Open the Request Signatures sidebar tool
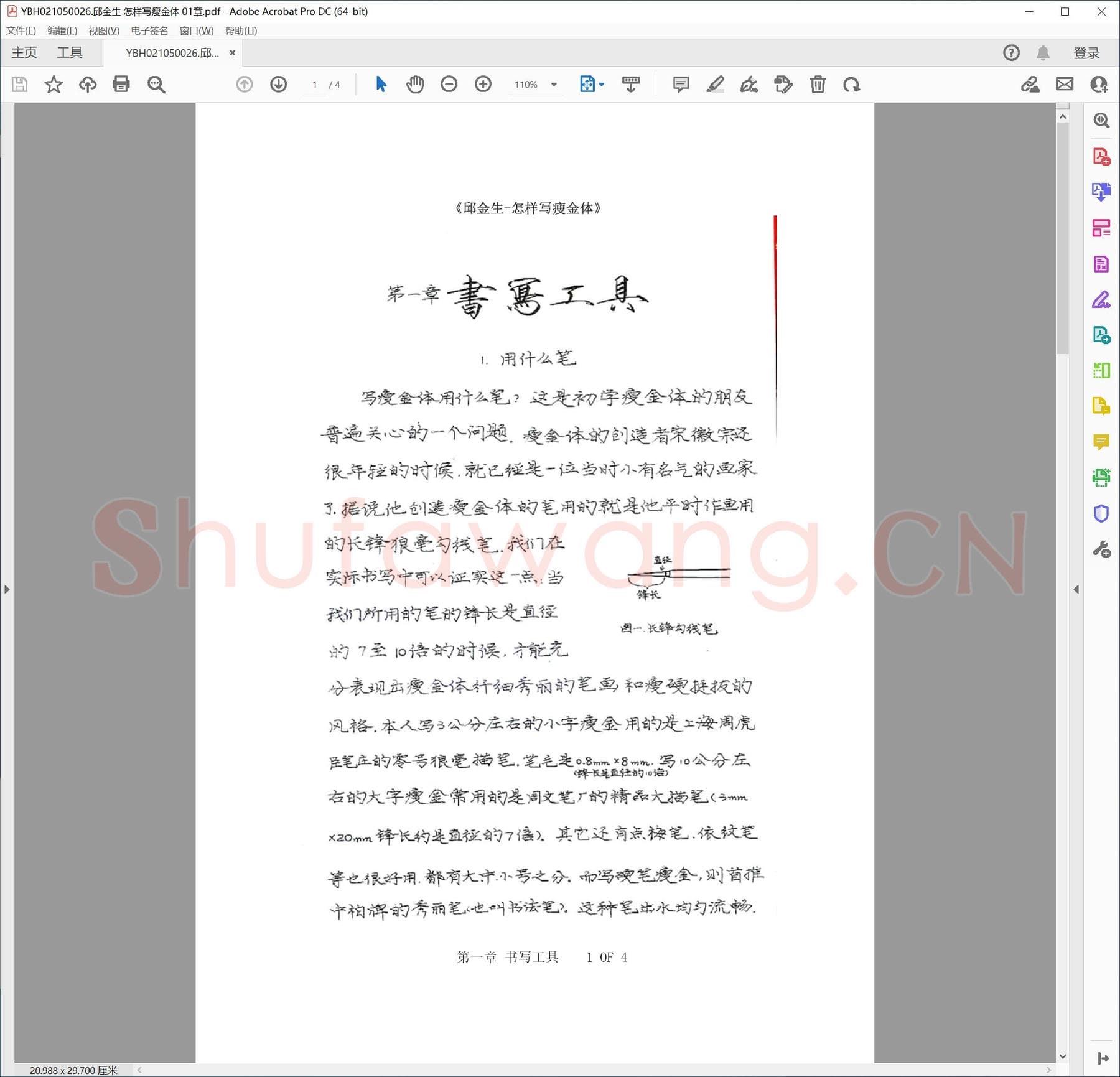The width and height of the screenshot is (1120, 1077). click(1101, 299)
